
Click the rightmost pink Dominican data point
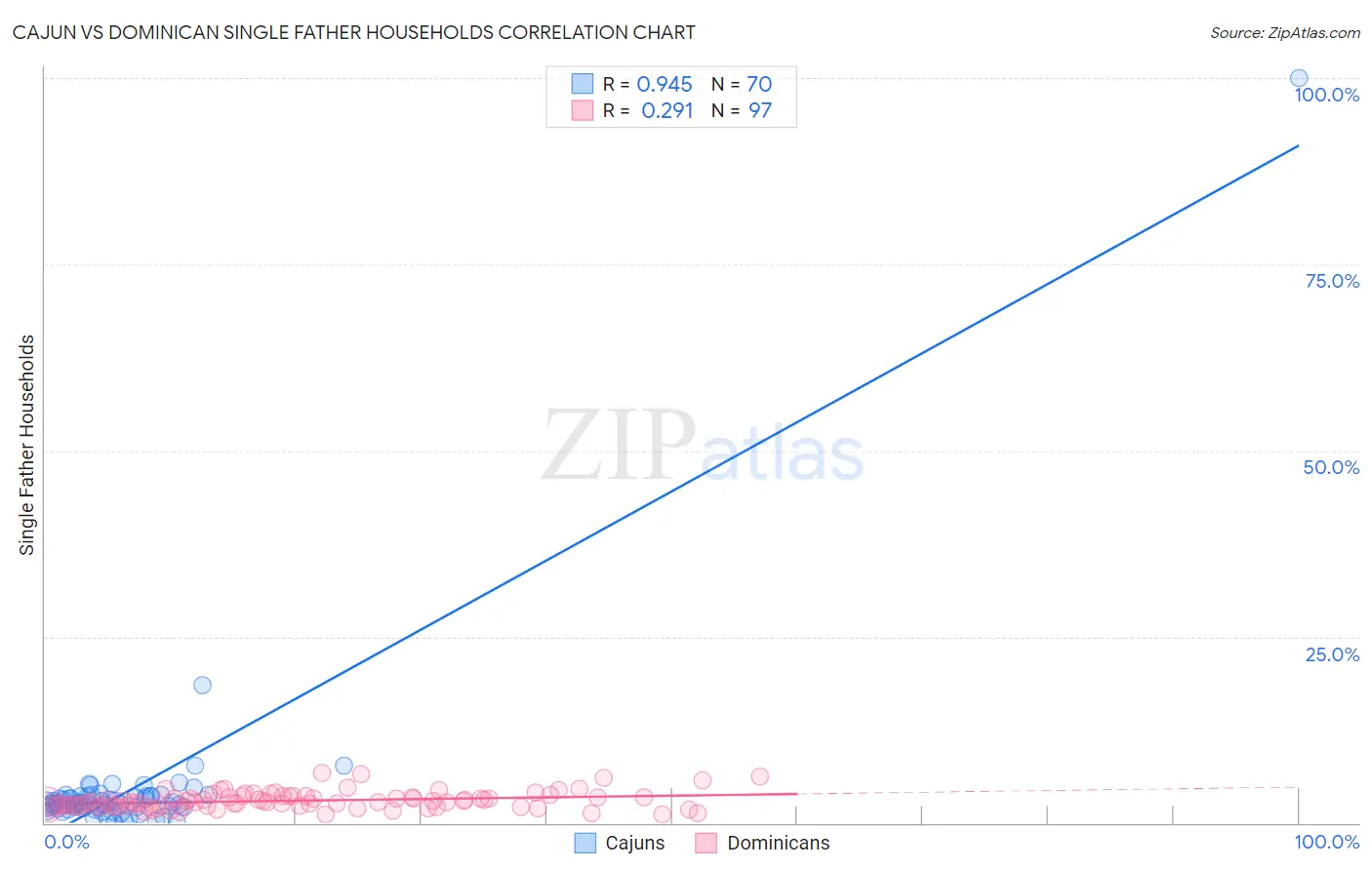pyautogui.click(x=760, y=776)
